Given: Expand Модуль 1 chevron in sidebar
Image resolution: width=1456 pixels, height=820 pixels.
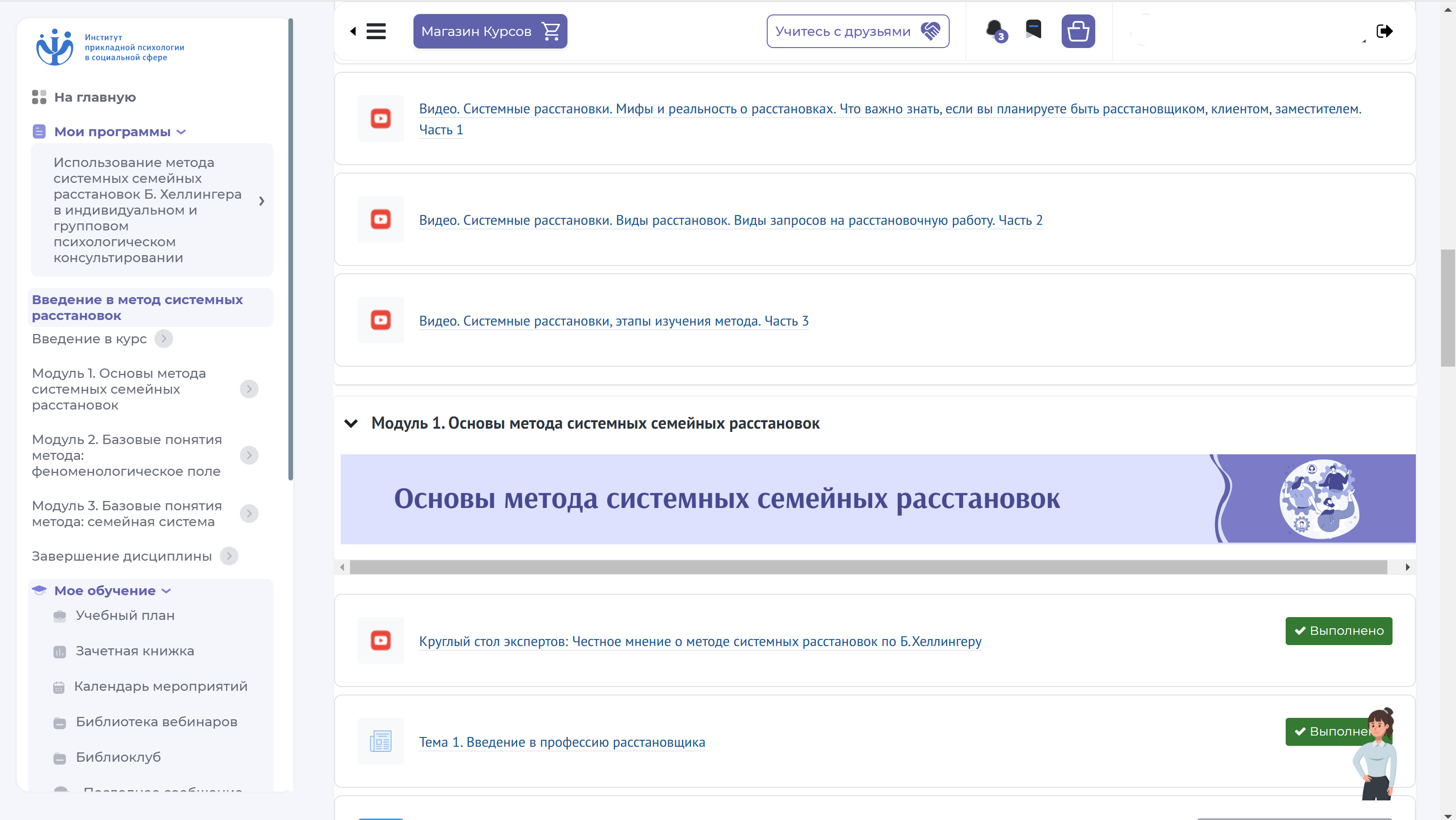Looking at the screenshot, I should click(x=249, y=389).
